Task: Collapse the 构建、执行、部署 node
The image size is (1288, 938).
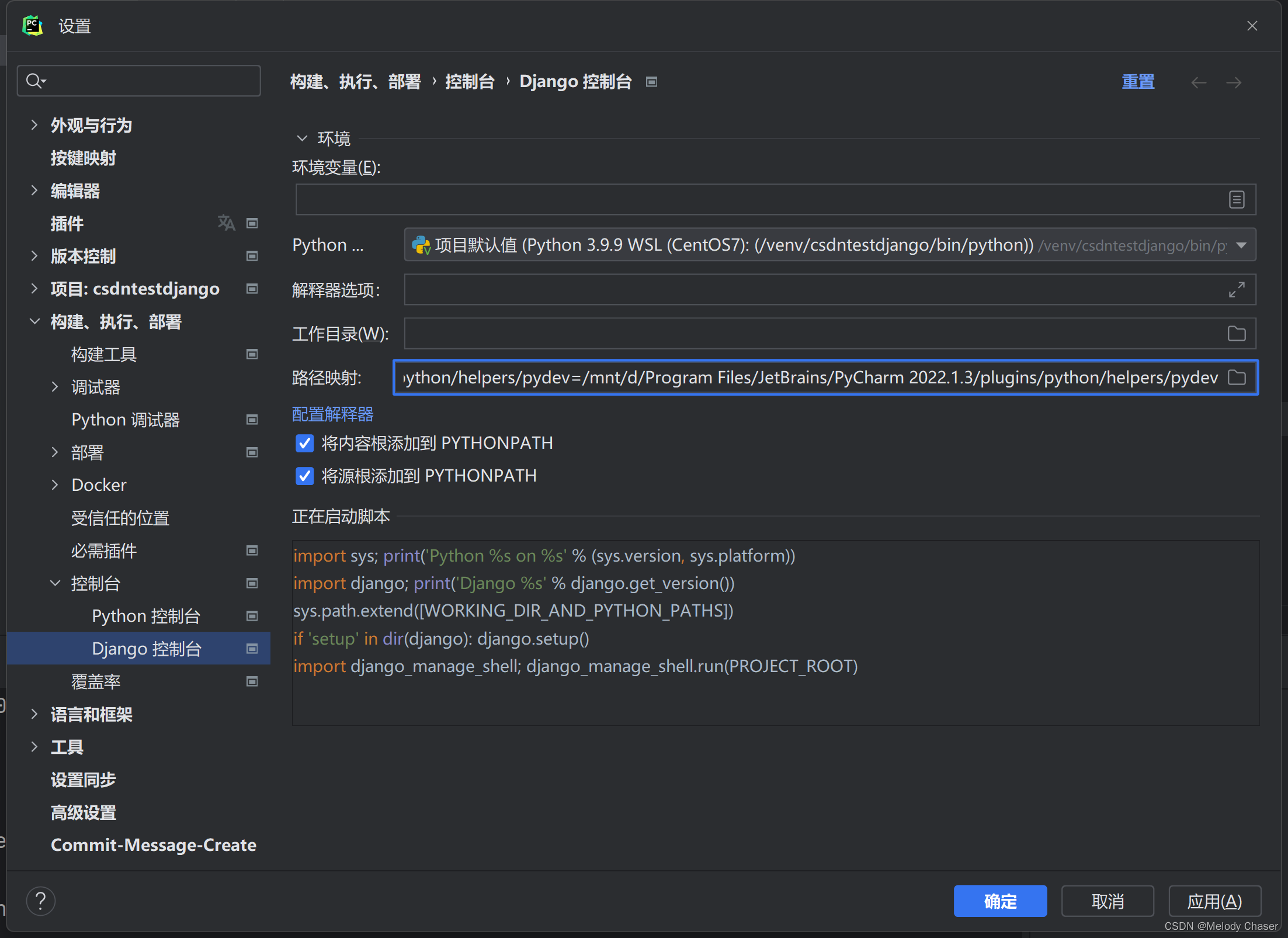Action: (x=34, y=321)
